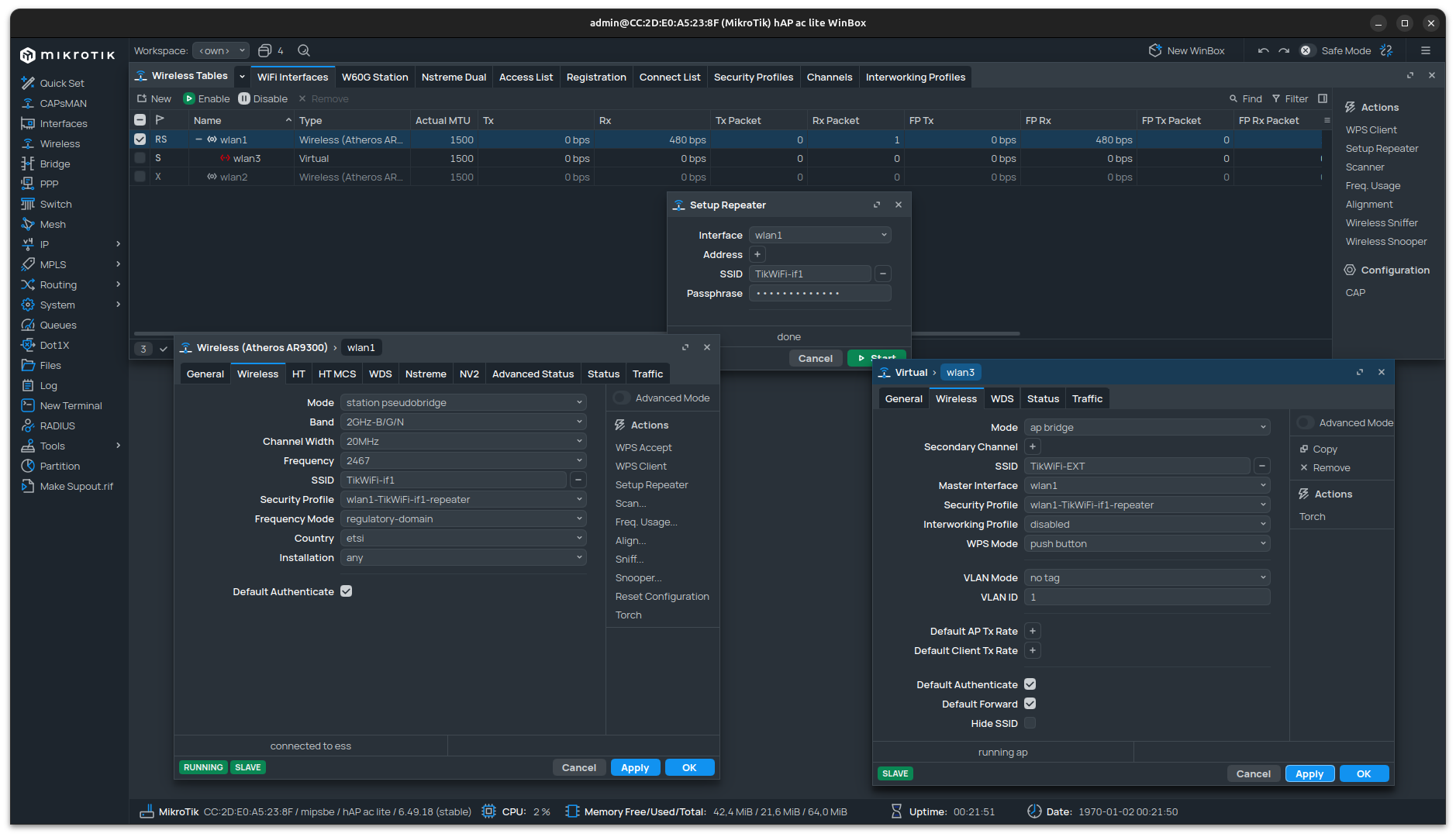The image size is (1456, 837).
Task: Click the Filter icon in the Wireless Tables toolbar
Action: tap(1276, 98)
